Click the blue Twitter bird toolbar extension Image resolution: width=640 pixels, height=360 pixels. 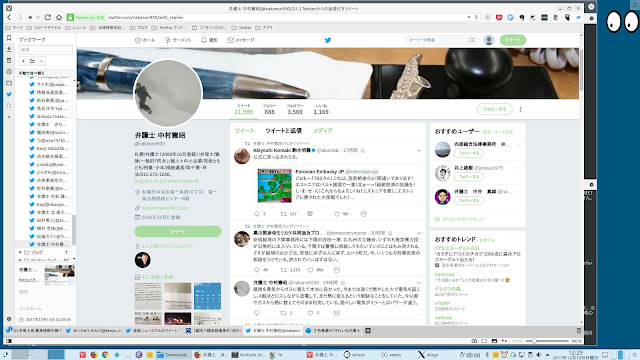[x=578, y=18]
